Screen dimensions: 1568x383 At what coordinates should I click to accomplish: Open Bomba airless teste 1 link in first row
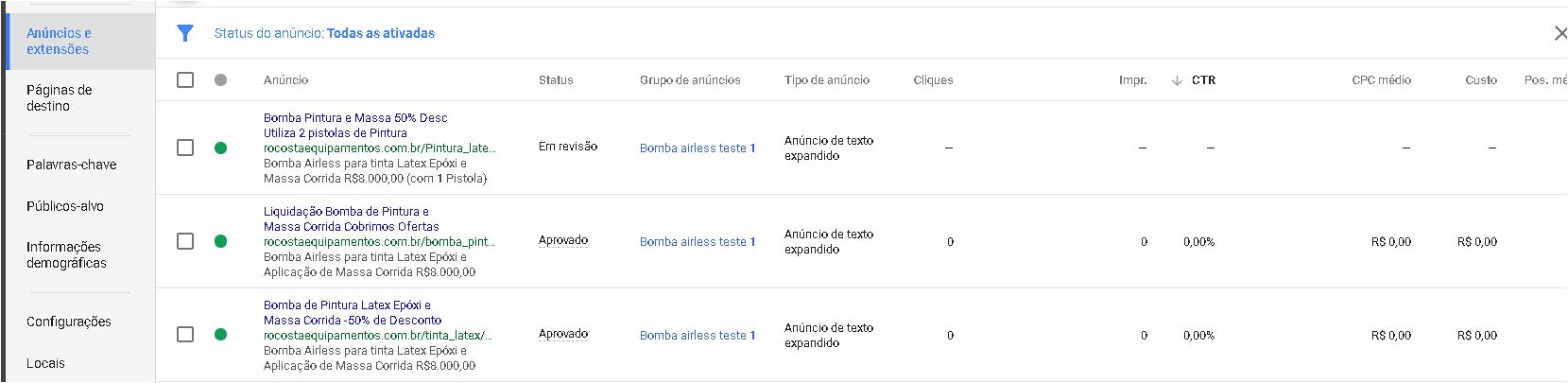click(698, 148)
